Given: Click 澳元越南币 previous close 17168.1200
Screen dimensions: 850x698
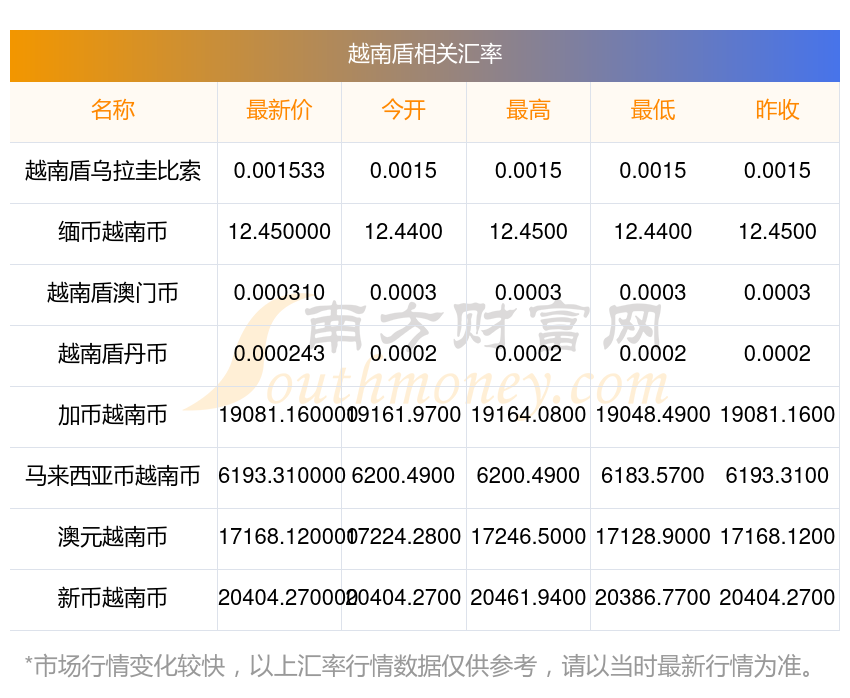Looking at the screenshot, I should coord(777,537).
